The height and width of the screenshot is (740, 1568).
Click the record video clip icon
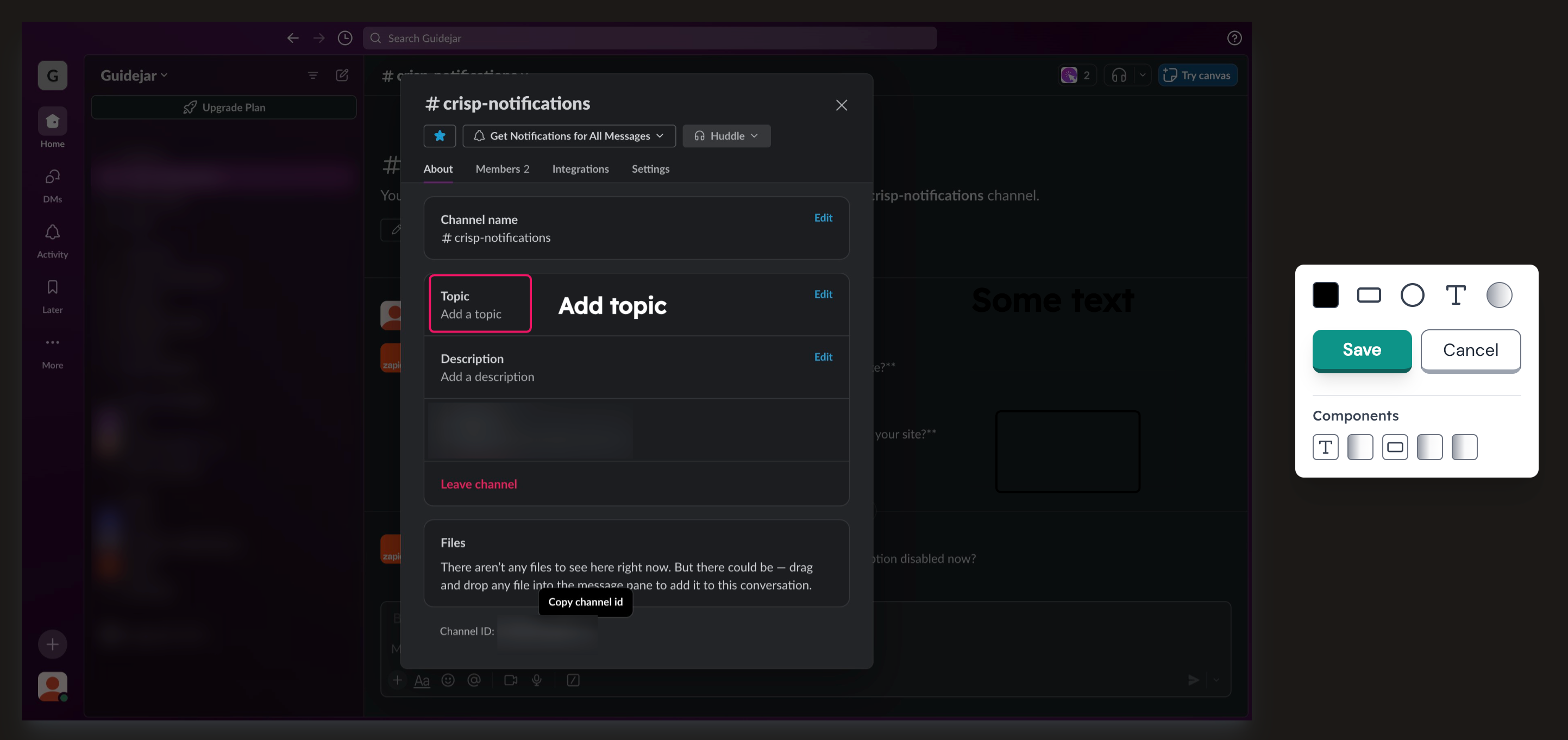[511, 680]
